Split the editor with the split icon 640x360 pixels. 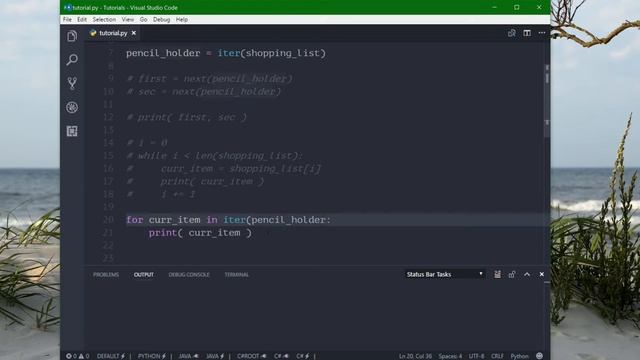(x=527, y=33)
